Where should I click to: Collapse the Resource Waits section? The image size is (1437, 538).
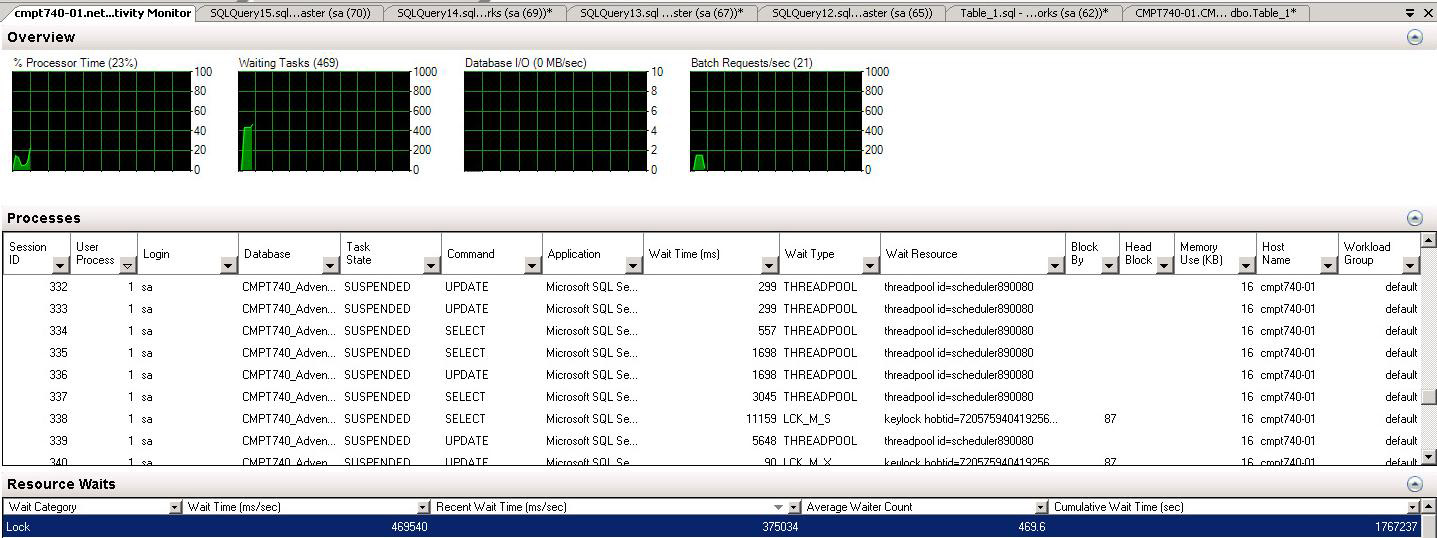(1414, 484)
